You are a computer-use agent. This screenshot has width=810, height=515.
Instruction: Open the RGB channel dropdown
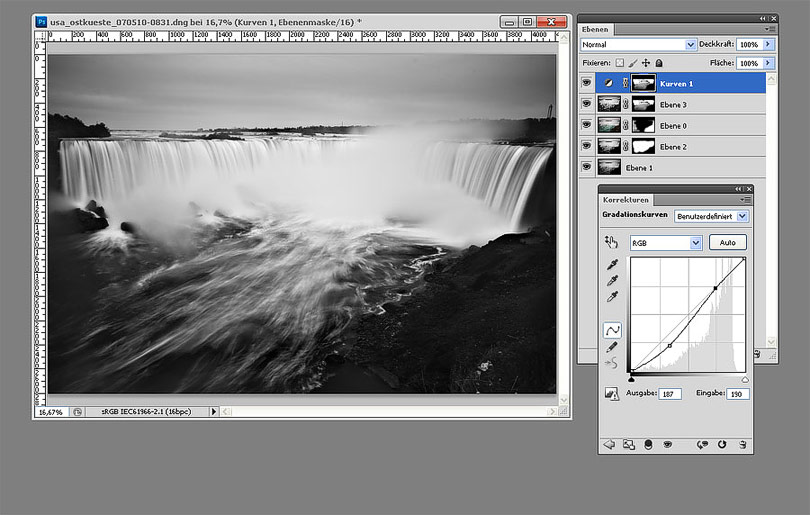pos(695,243)
